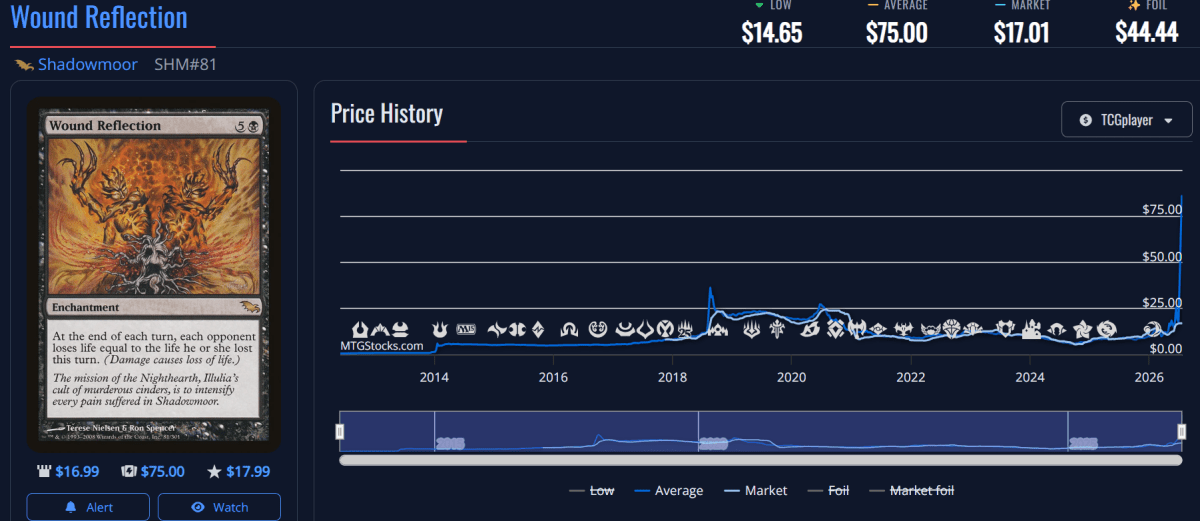Toggle the Average series in legend
Screen dimensions: 1200x521
pos(668,490)
